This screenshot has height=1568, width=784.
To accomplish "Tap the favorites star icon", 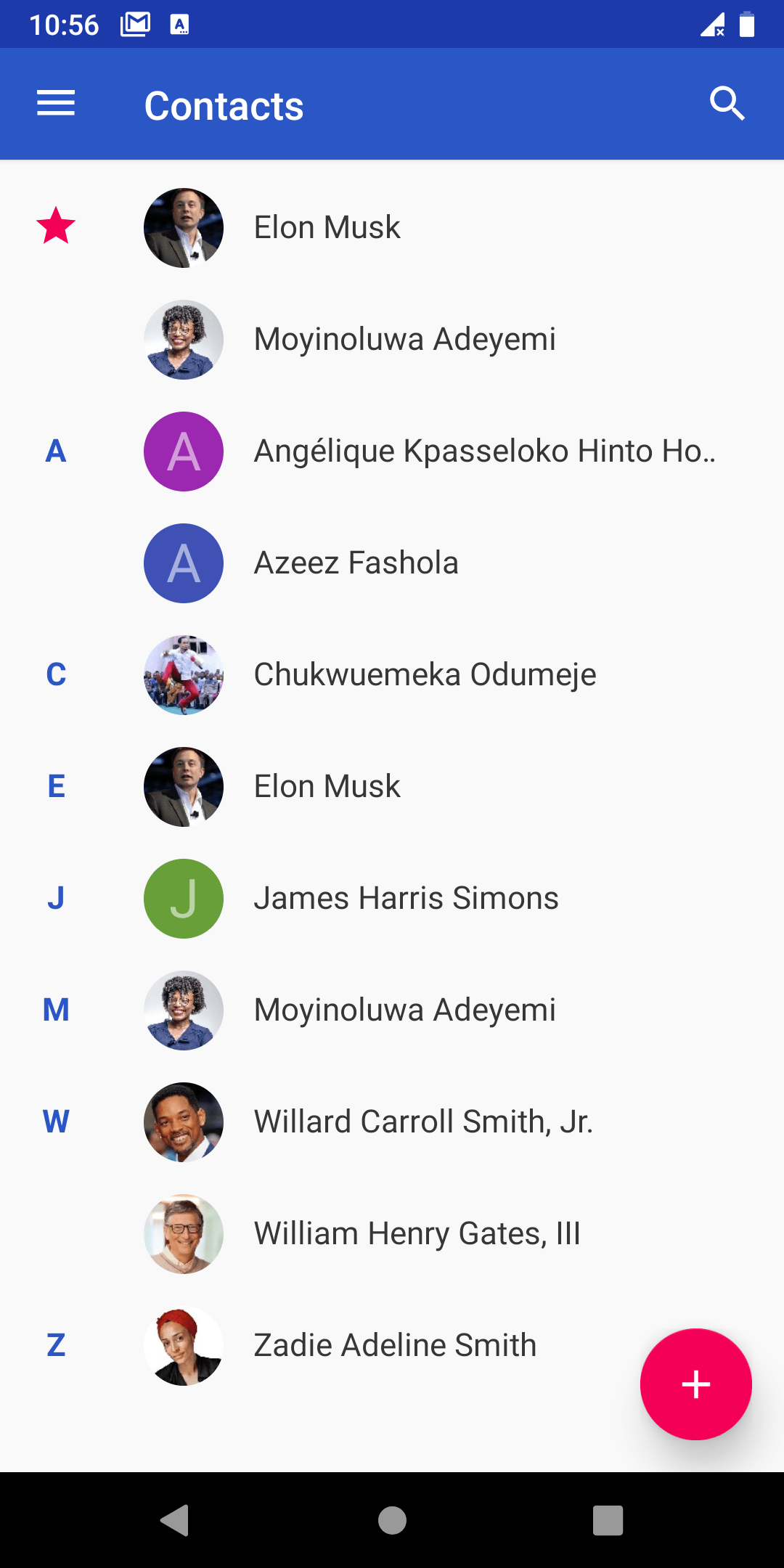I will click(56, 226).
